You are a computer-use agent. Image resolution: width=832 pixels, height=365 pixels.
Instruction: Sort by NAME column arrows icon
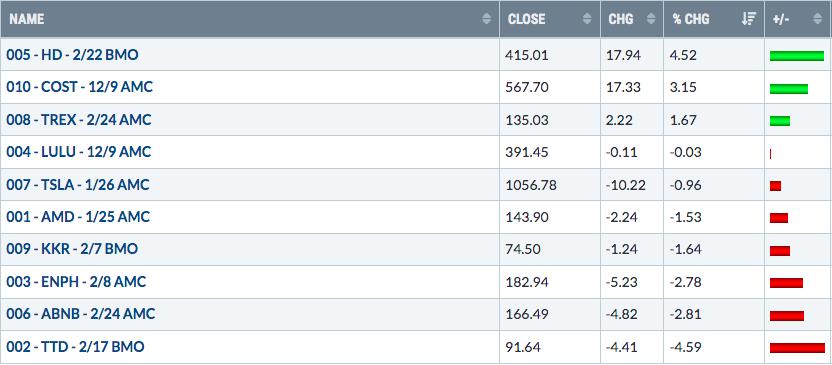pyautogui.click(x=487, y=19)
